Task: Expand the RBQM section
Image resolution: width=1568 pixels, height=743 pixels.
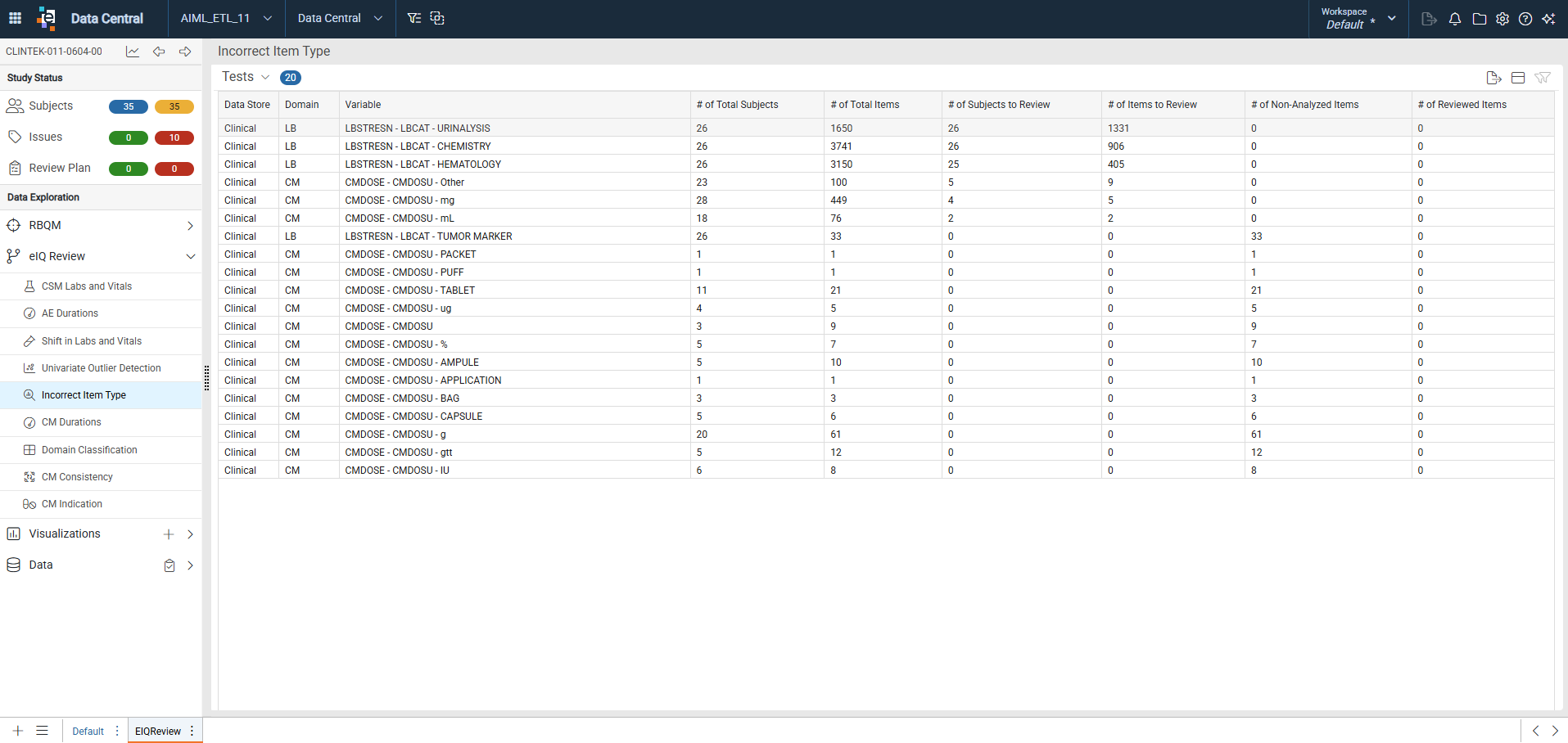Action: tap(190, 226)
